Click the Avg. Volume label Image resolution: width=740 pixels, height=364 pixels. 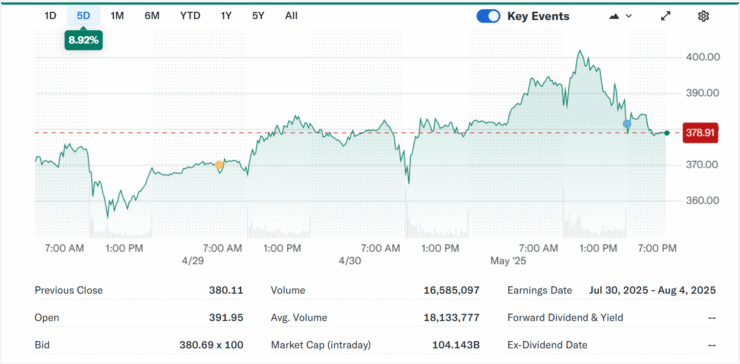coord(298,318)
